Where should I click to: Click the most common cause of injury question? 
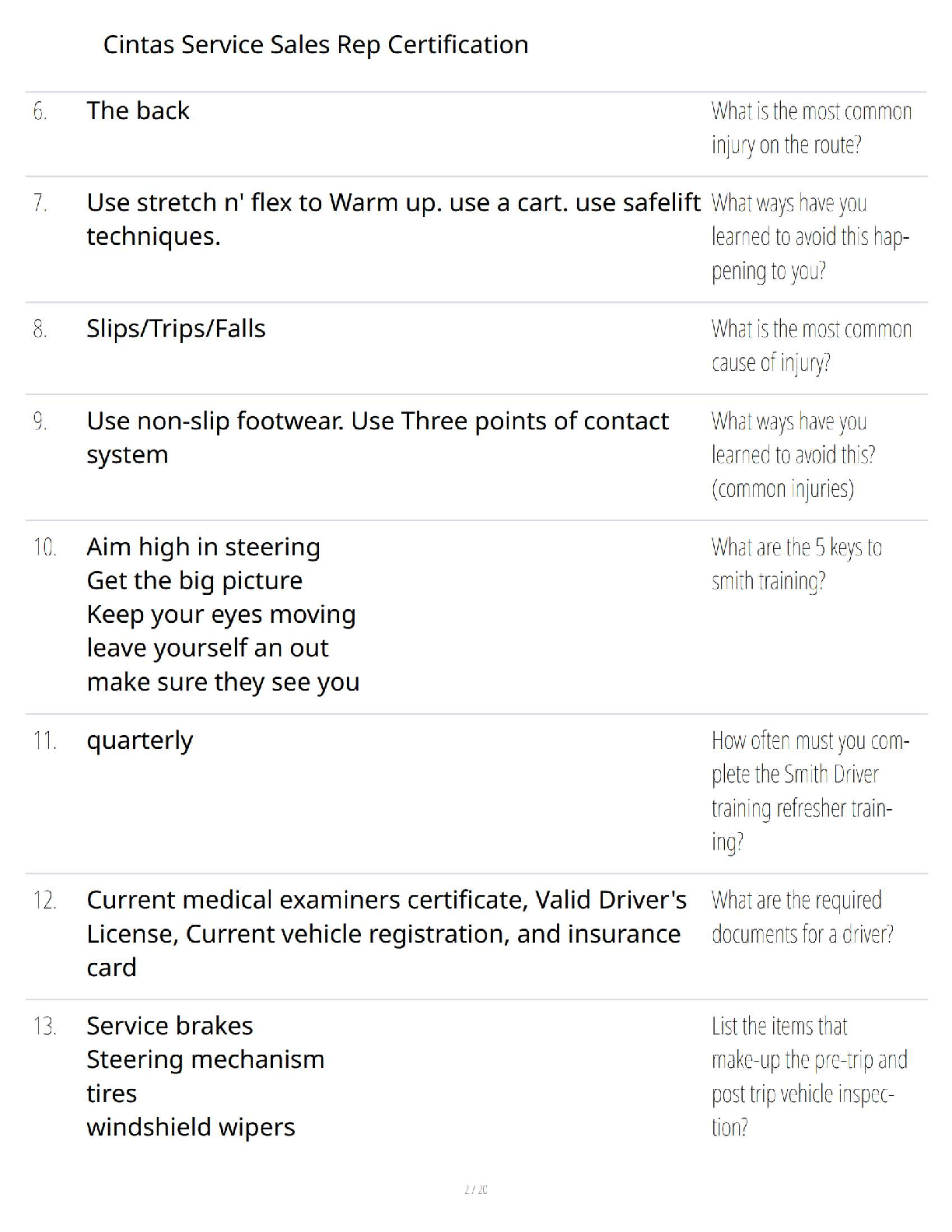811,346
